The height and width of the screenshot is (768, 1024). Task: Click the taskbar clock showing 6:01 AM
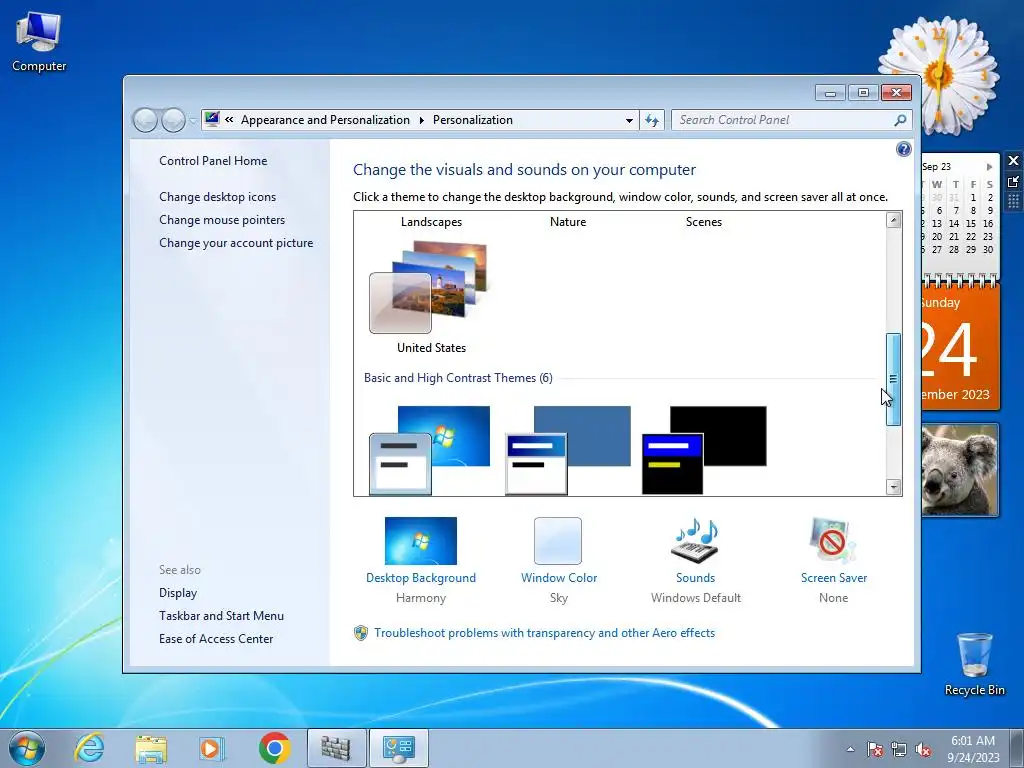point(973,749)
